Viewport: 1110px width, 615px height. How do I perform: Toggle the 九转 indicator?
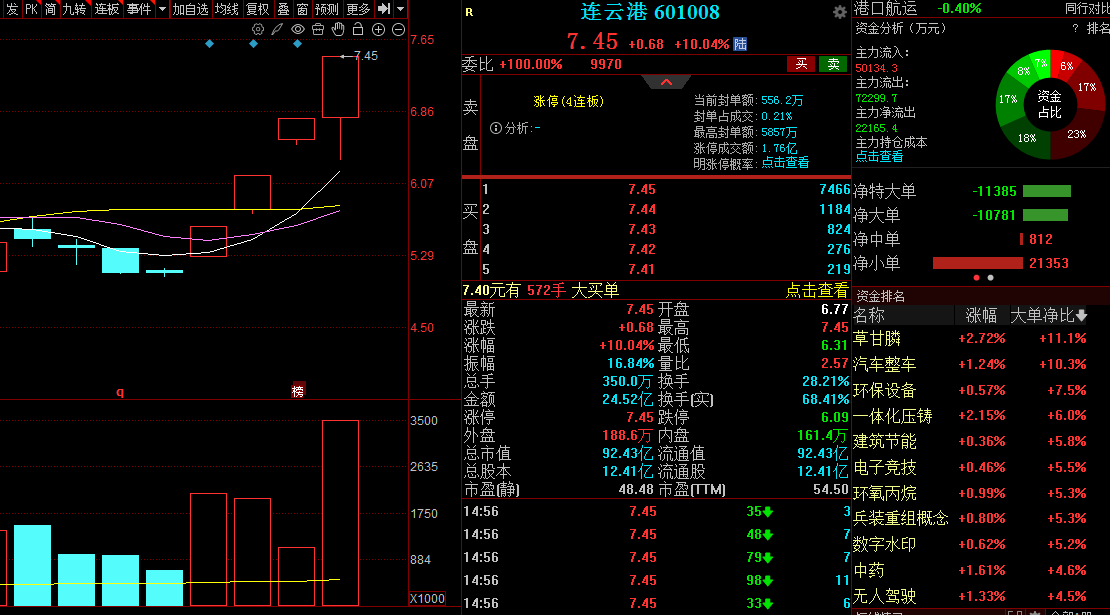tap(74, 8)
